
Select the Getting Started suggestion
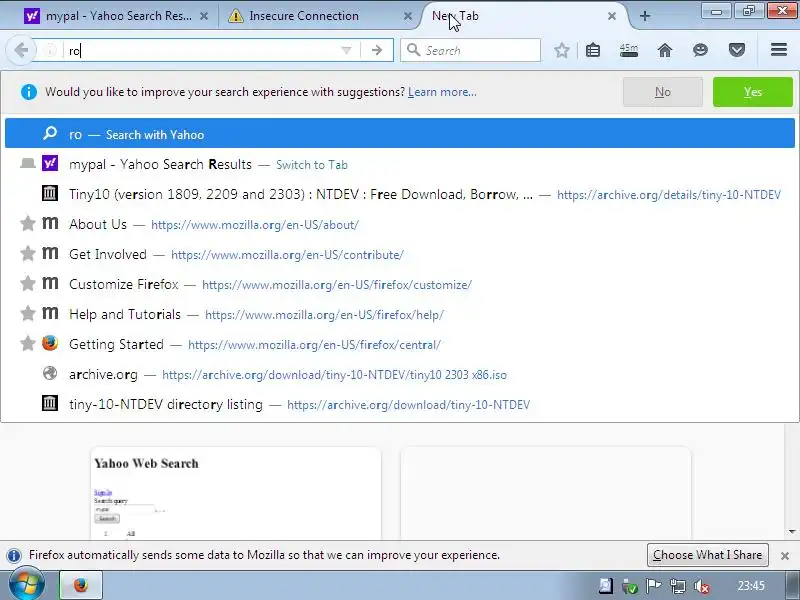pyautogui.click(x=400, y=344)
